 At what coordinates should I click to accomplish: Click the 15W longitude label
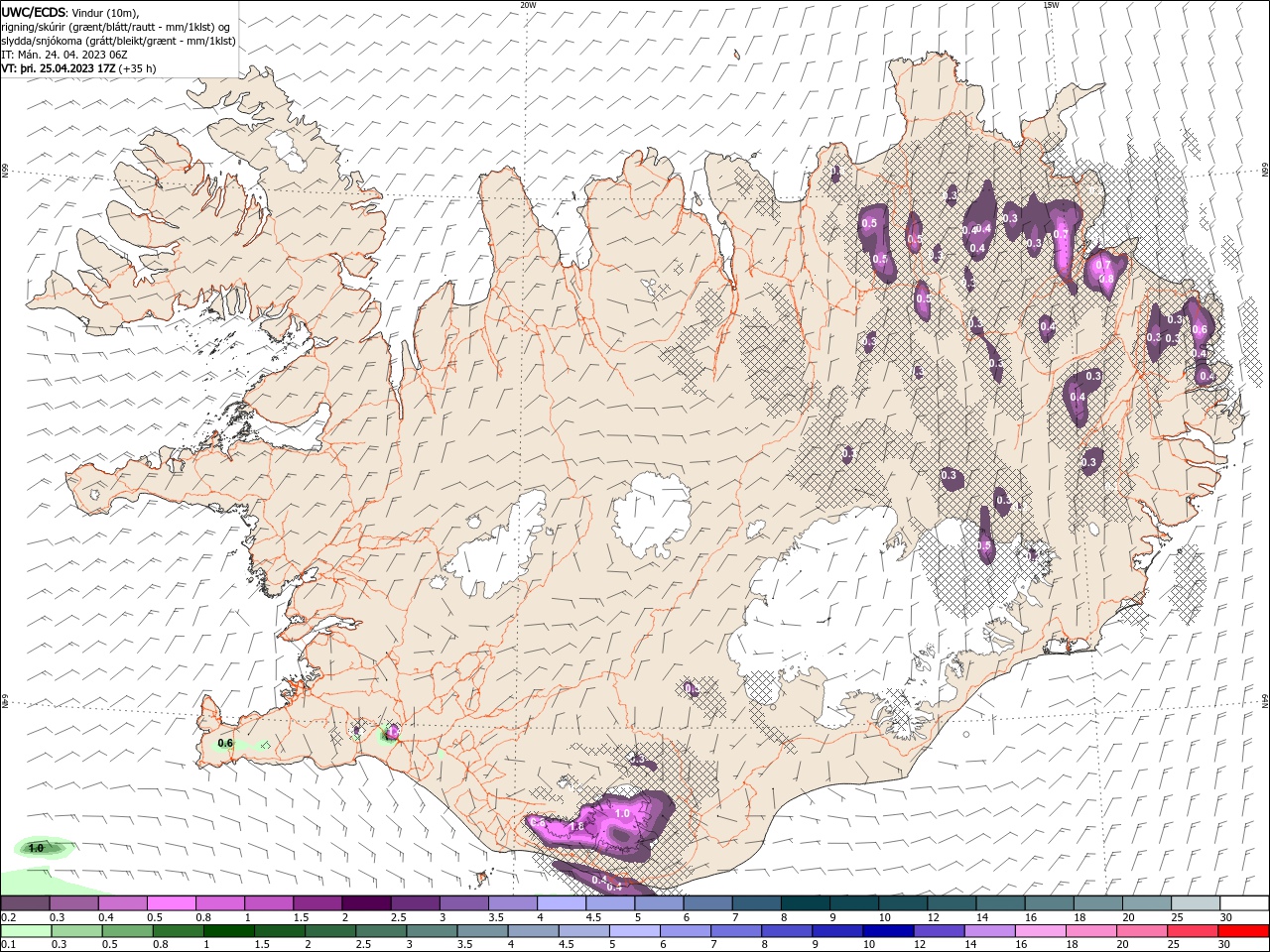pos(1051,5)
